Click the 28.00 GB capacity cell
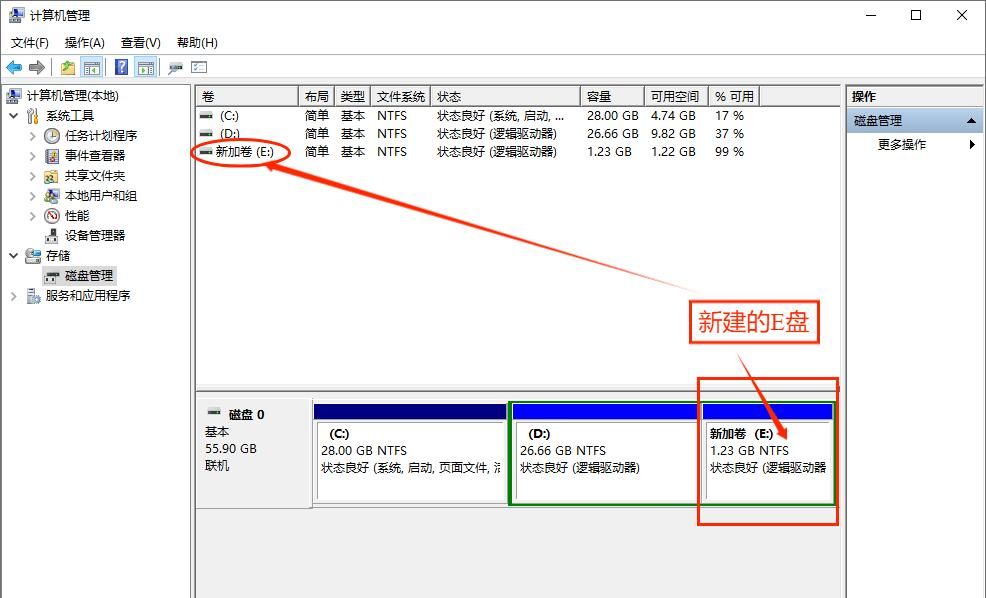The image size is (986, 598). (x=612, y=116)
